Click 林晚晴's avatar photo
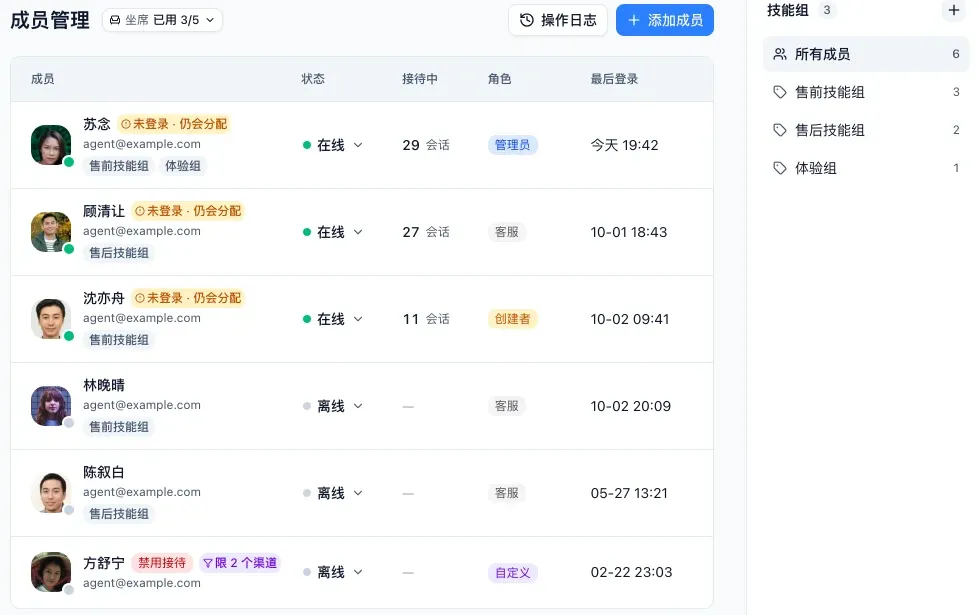 tap(51, 406)
